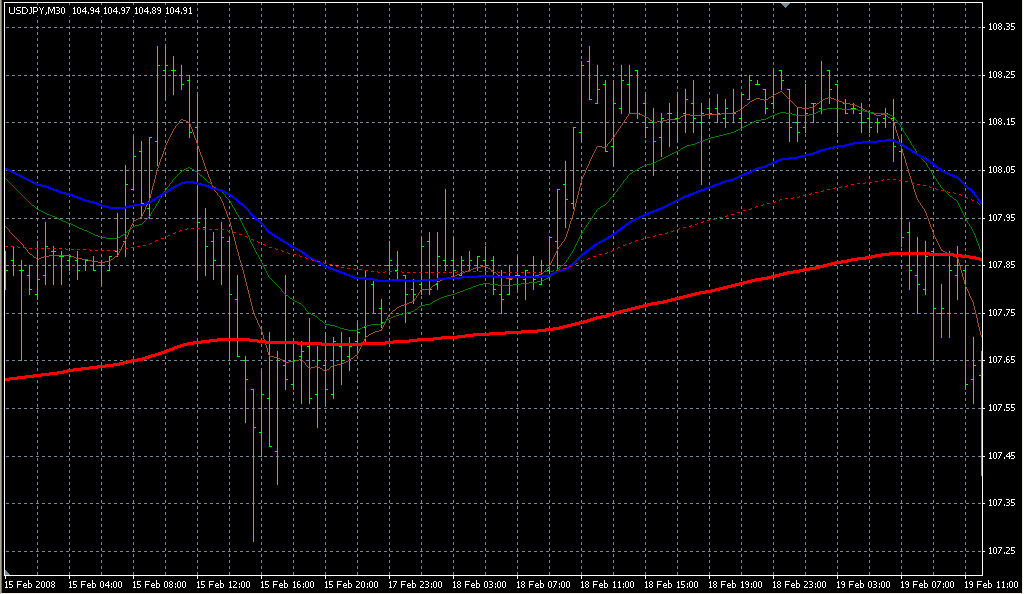
Task: Click the 108.05 price scale label
Action: click(1001, 170)
